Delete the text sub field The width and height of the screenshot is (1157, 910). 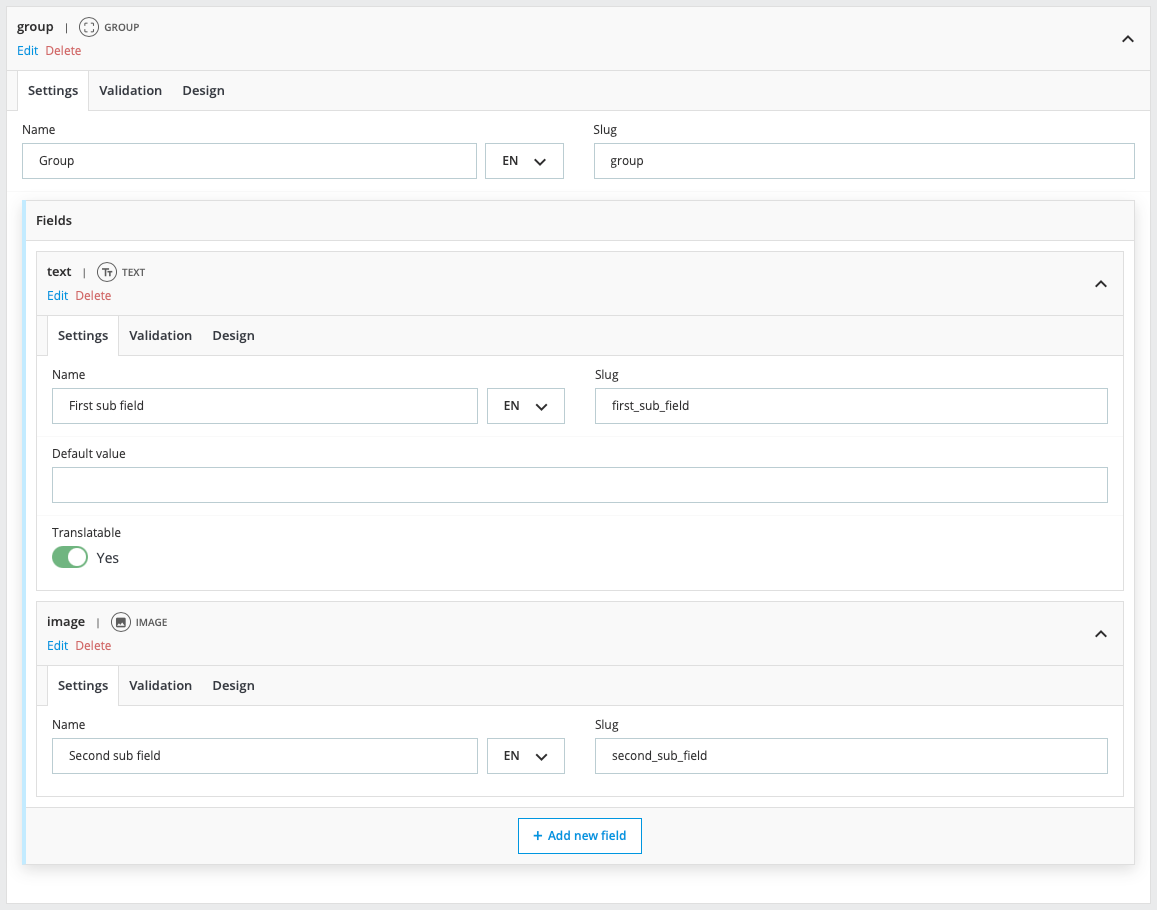(93, 296)
